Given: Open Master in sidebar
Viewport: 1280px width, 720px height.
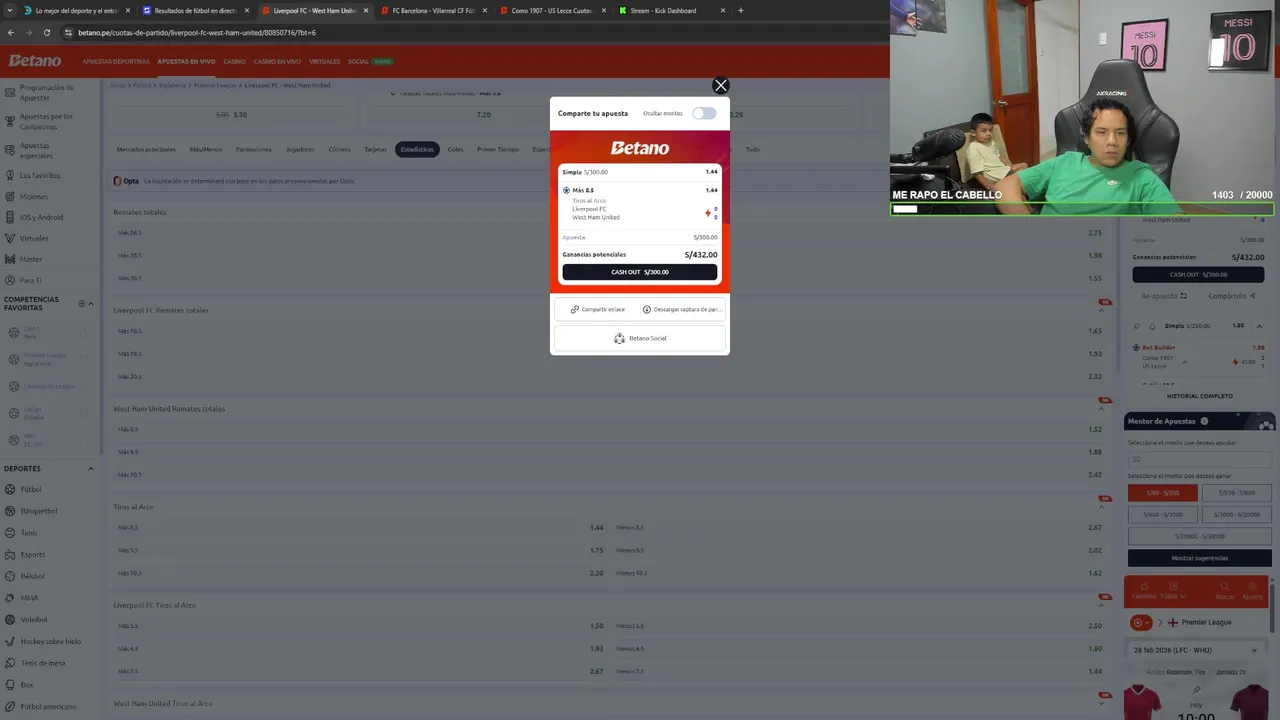Looking at the screenshot, I should (x=31, y=259).
